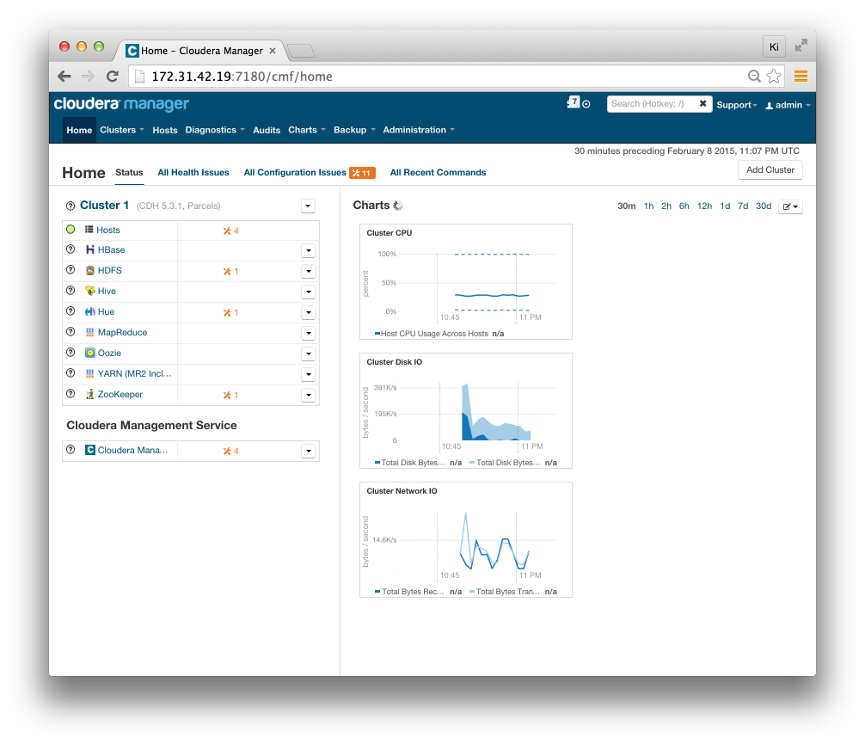Select the Status tab
Viewport: 865px width, 744px height.
(129, 172)
